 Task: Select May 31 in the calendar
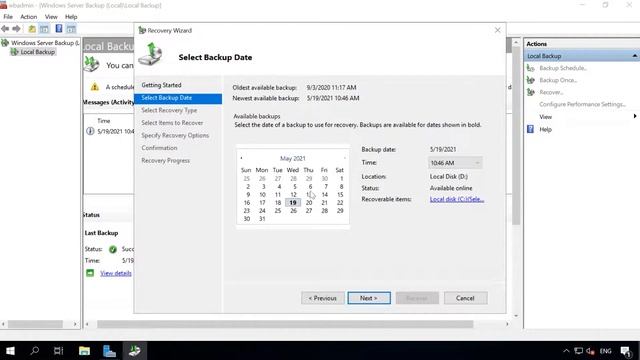(262, 219)
